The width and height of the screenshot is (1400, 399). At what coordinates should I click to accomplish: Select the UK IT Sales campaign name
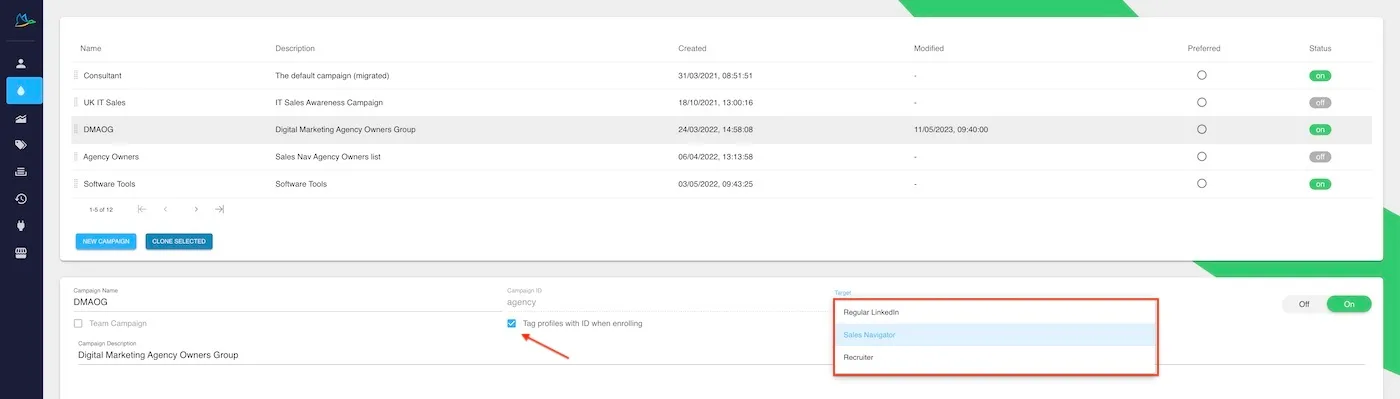105,102
